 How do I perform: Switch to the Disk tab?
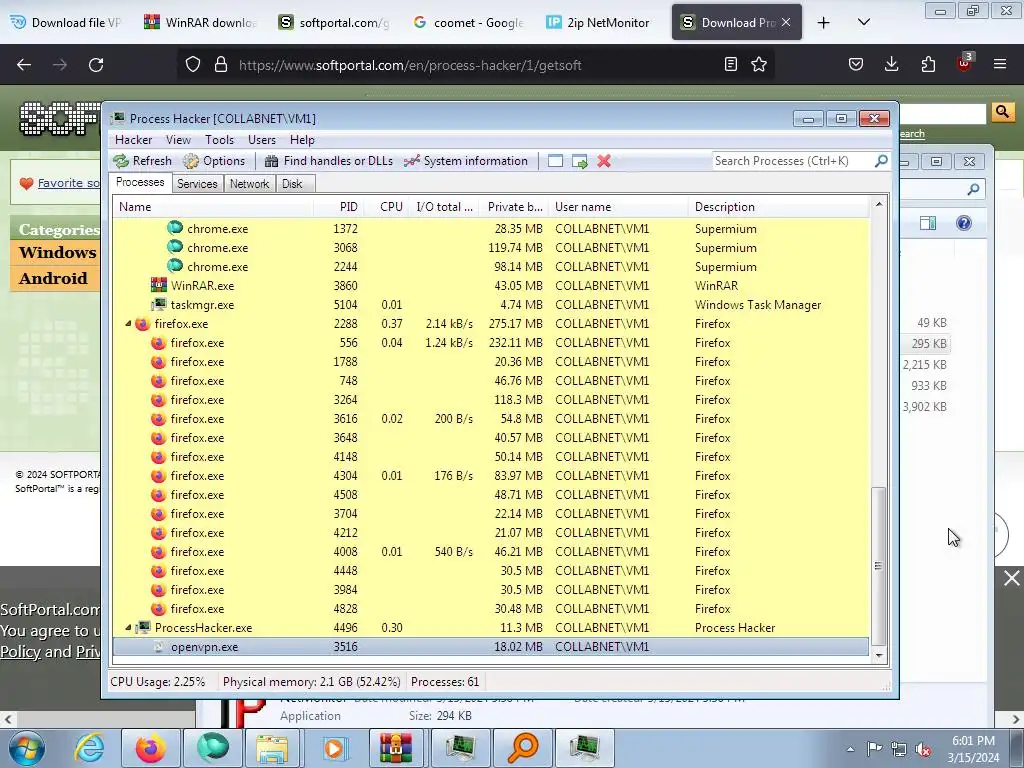click(293, 184)
